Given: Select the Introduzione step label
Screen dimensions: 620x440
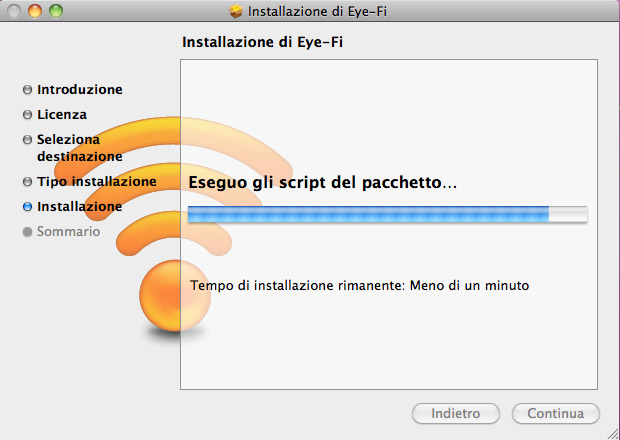Looking at the screenshot, I should [x=79, y=90].
